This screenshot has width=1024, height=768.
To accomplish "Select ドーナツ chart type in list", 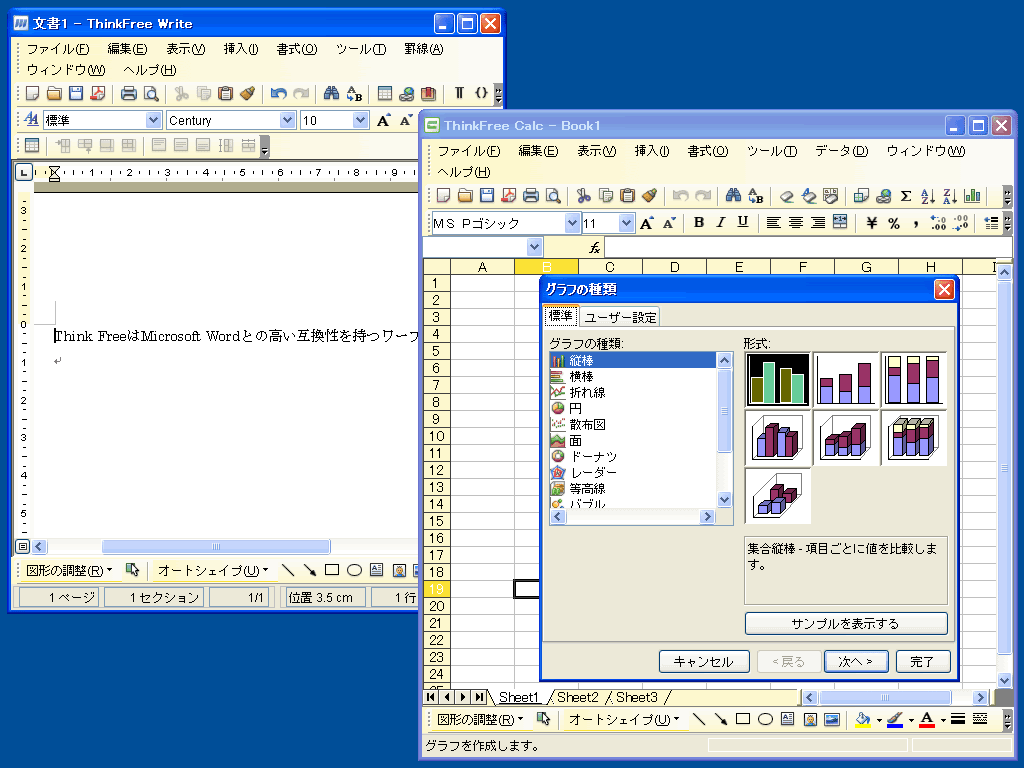I will click(x=632, y=456).
